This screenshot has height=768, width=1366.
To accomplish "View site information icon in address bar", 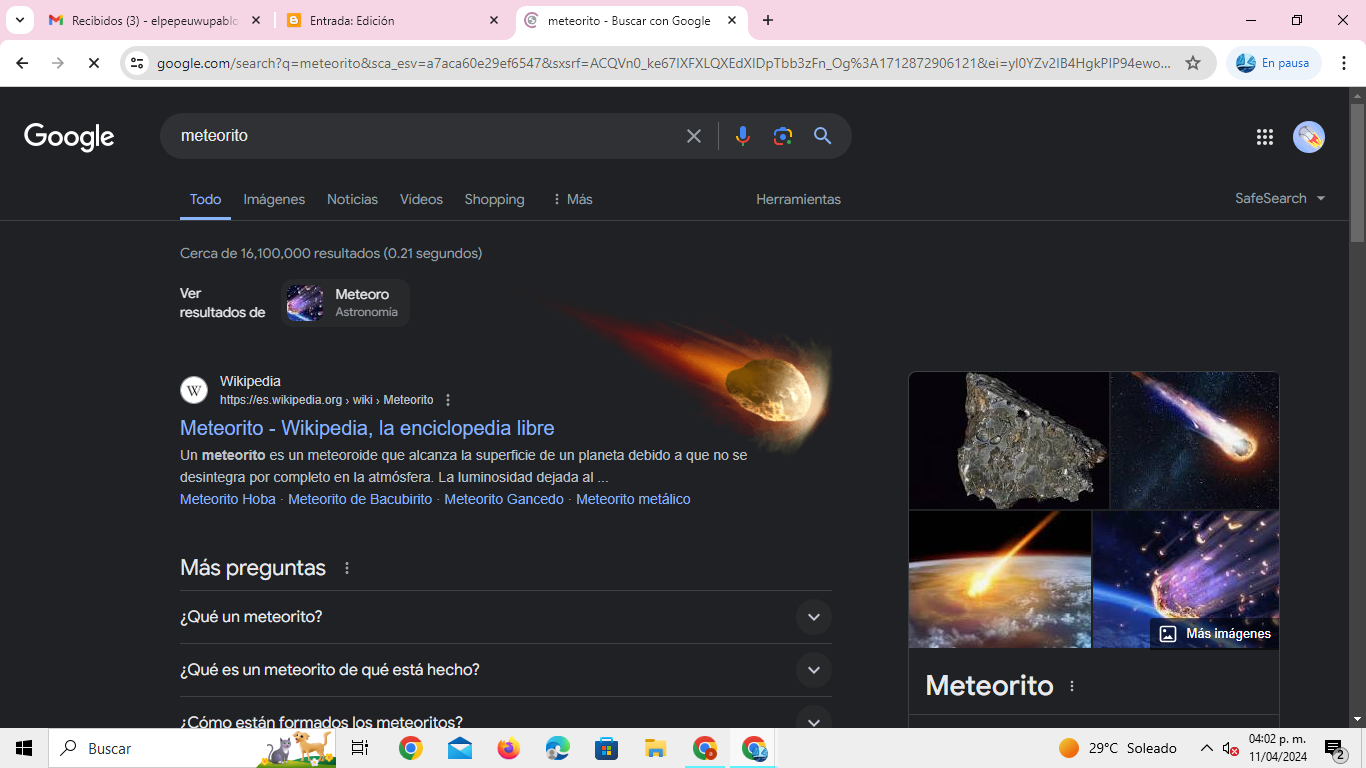I will pyautogui.click(x=138, y=63).
